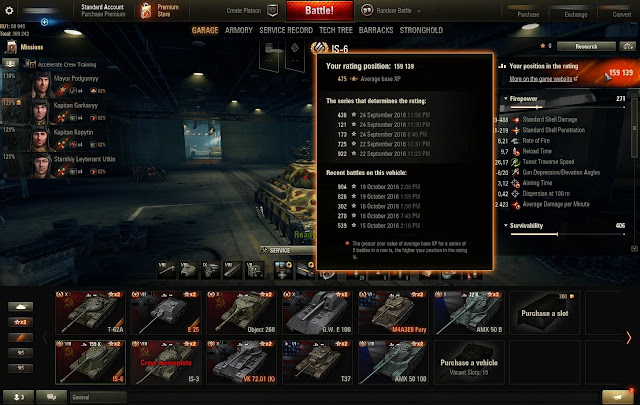Open the settings gear menu
Image resolution: width=640 pixels, height=405 pixels.
point(9,10)
